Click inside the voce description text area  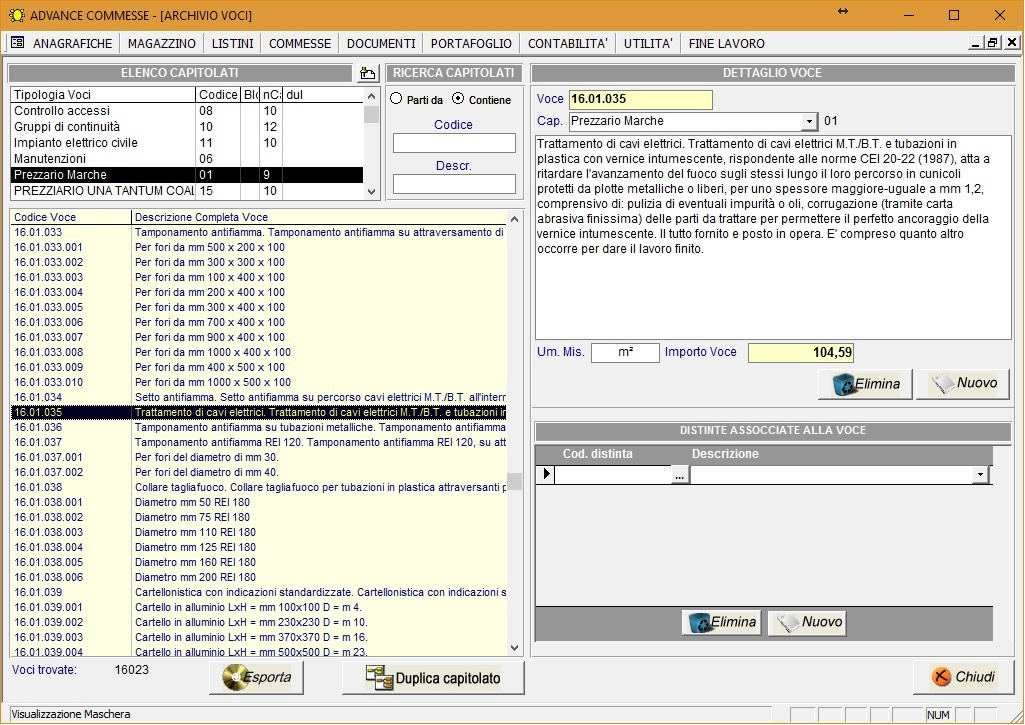pos(773,237)
